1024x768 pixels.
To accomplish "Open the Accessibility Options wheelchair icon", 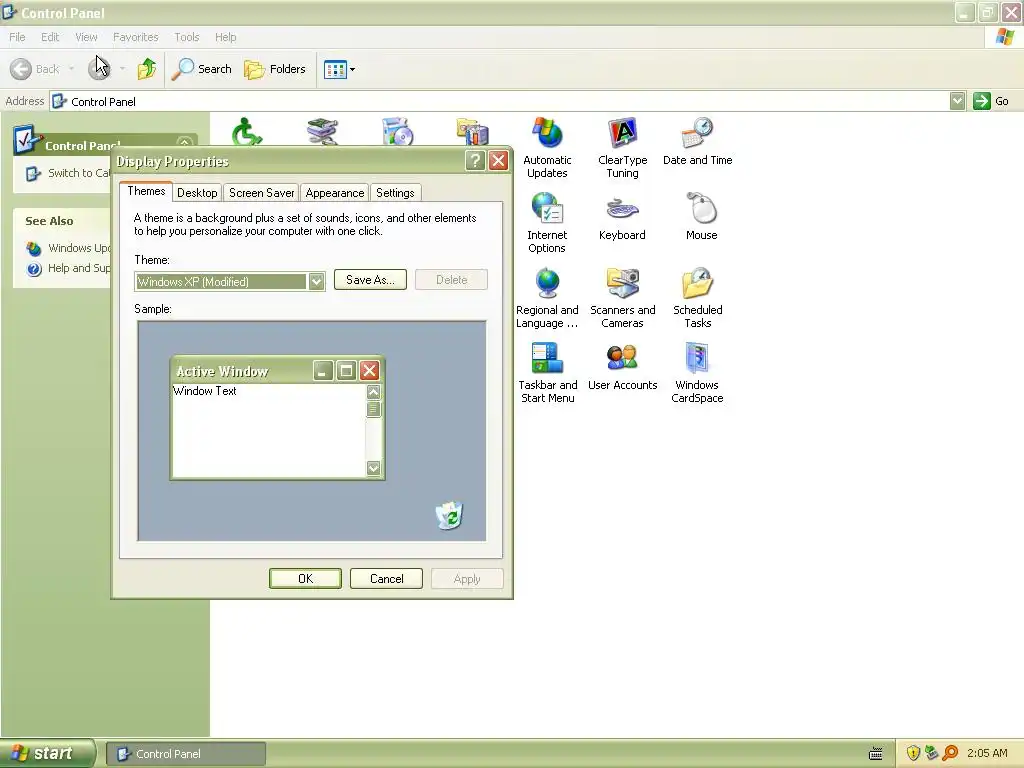I will (247, 131).
